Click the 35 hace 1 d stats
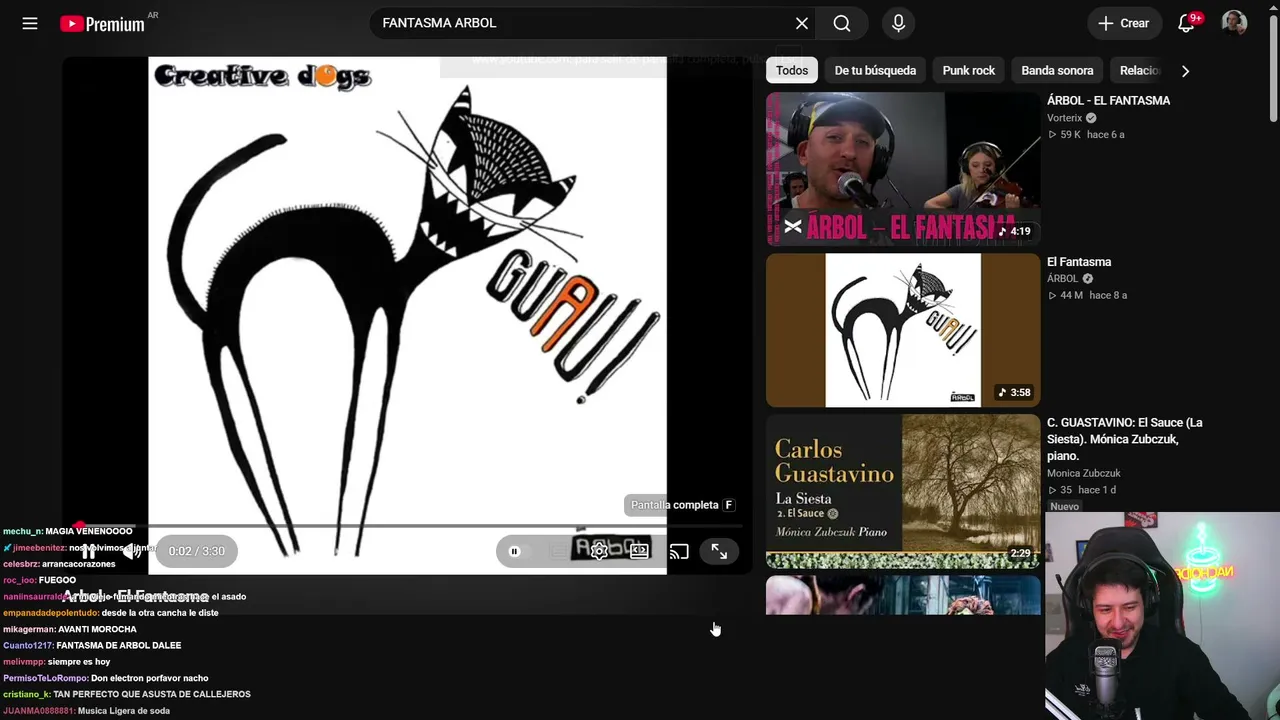This screenshot has height=720, width=1280. point(1081,490)
